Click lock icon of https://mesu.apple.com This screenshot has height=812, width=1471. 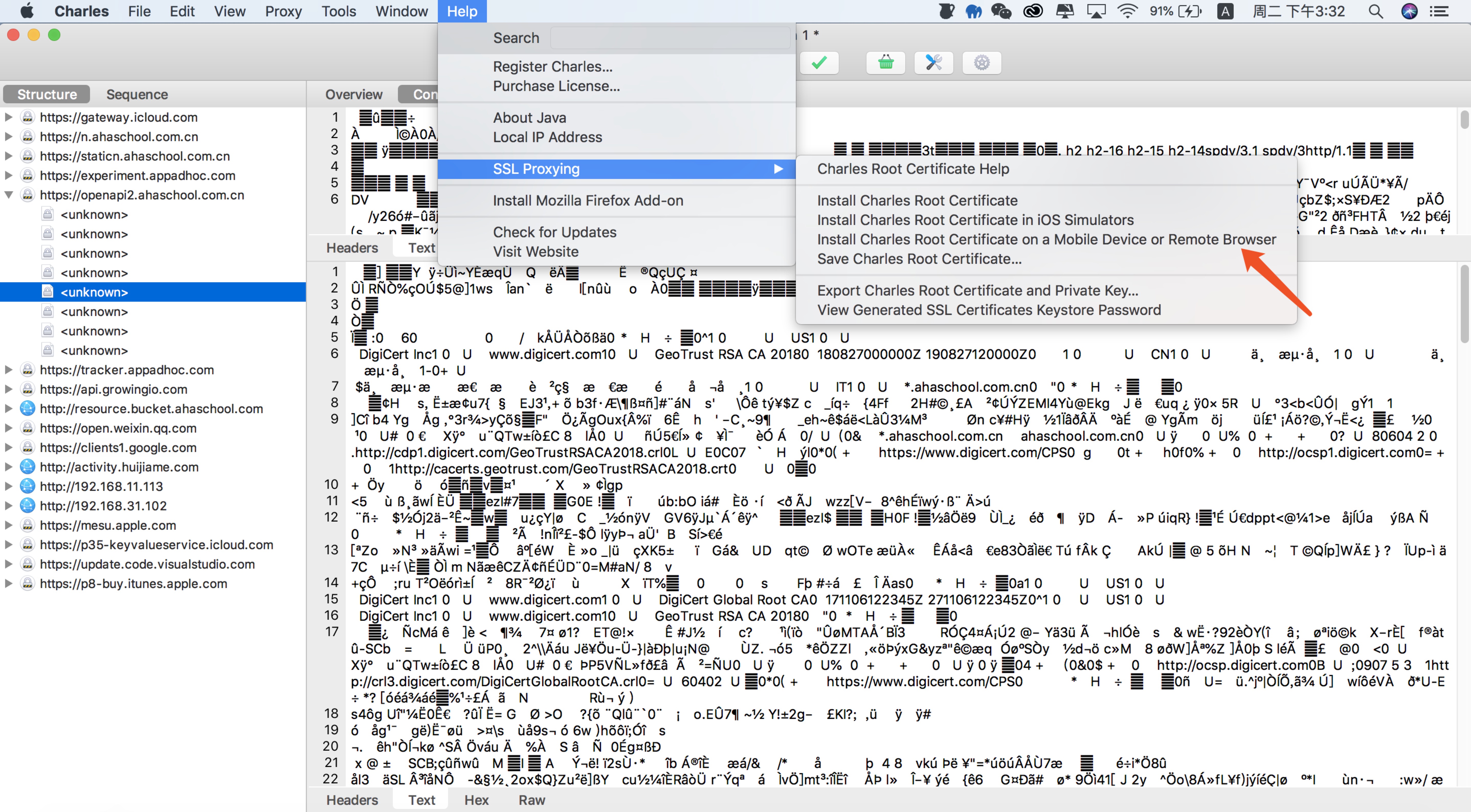click(x=27, y=525)
